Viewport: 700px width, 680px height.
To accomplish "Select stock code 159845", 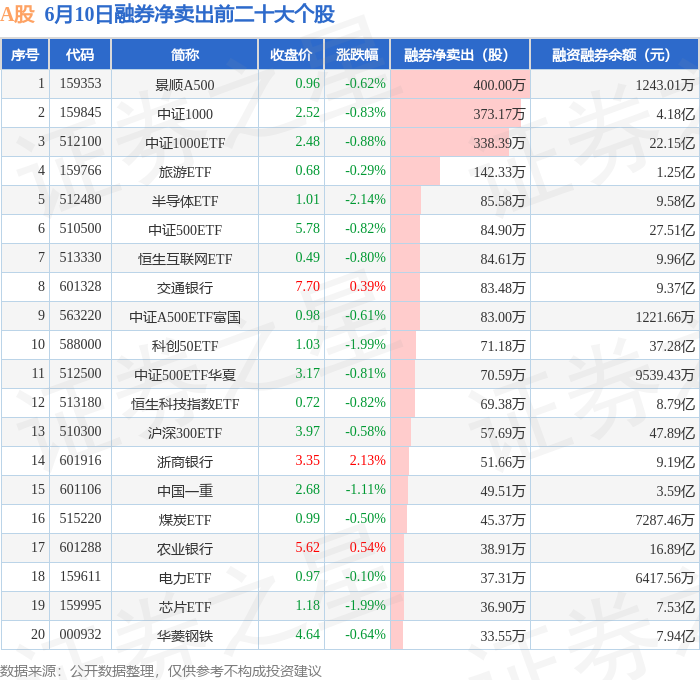I will 80,113.
